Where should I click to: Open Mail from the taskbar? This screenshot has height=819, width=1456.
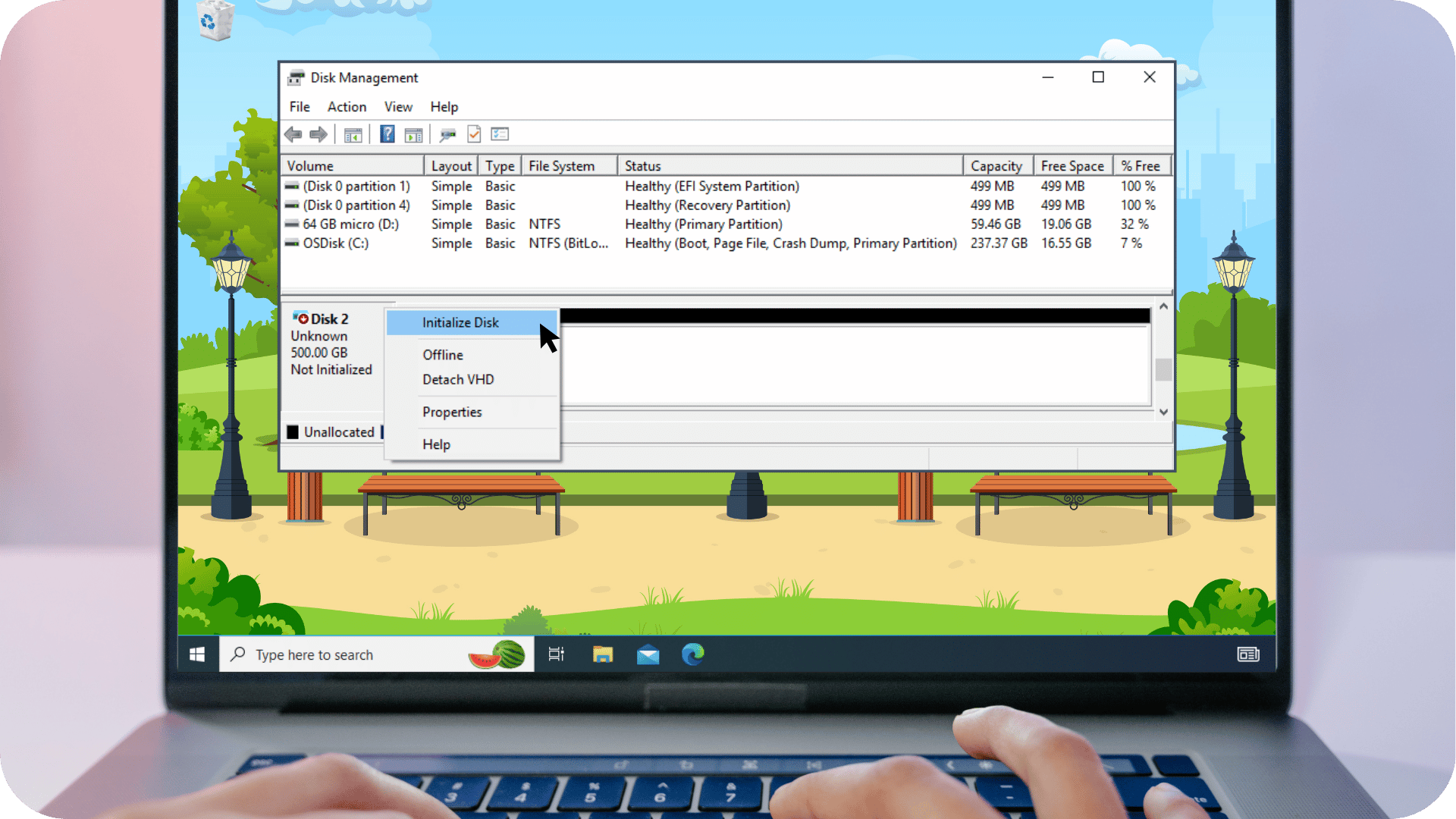tap(648, 654)
